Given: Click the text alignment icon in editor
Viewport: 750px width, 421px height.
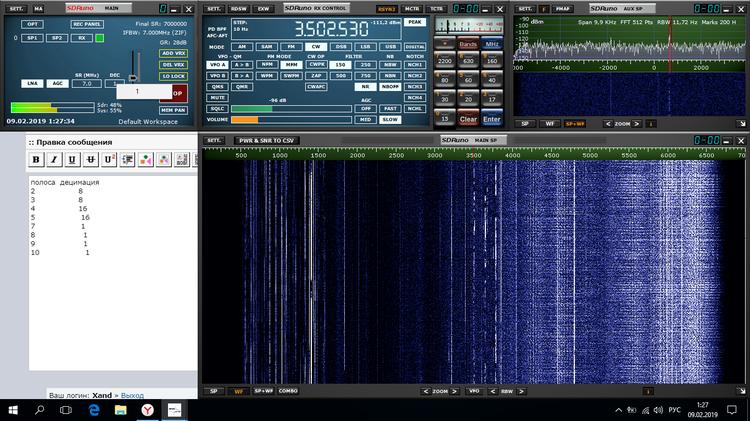Looking at the screenshot, I should 127,160.
